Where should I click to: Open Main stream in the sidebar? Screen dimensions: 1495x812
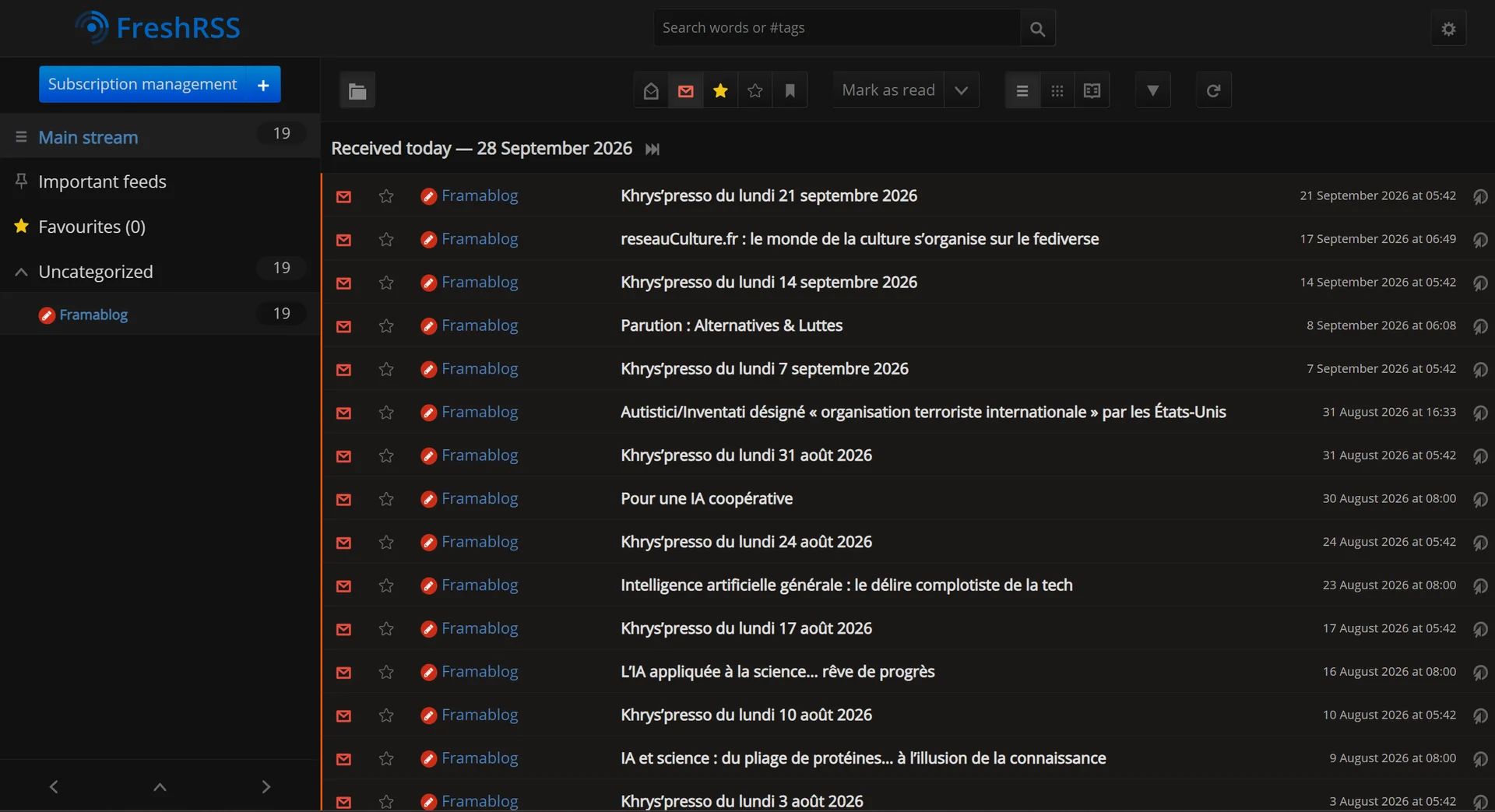(88, 138)
